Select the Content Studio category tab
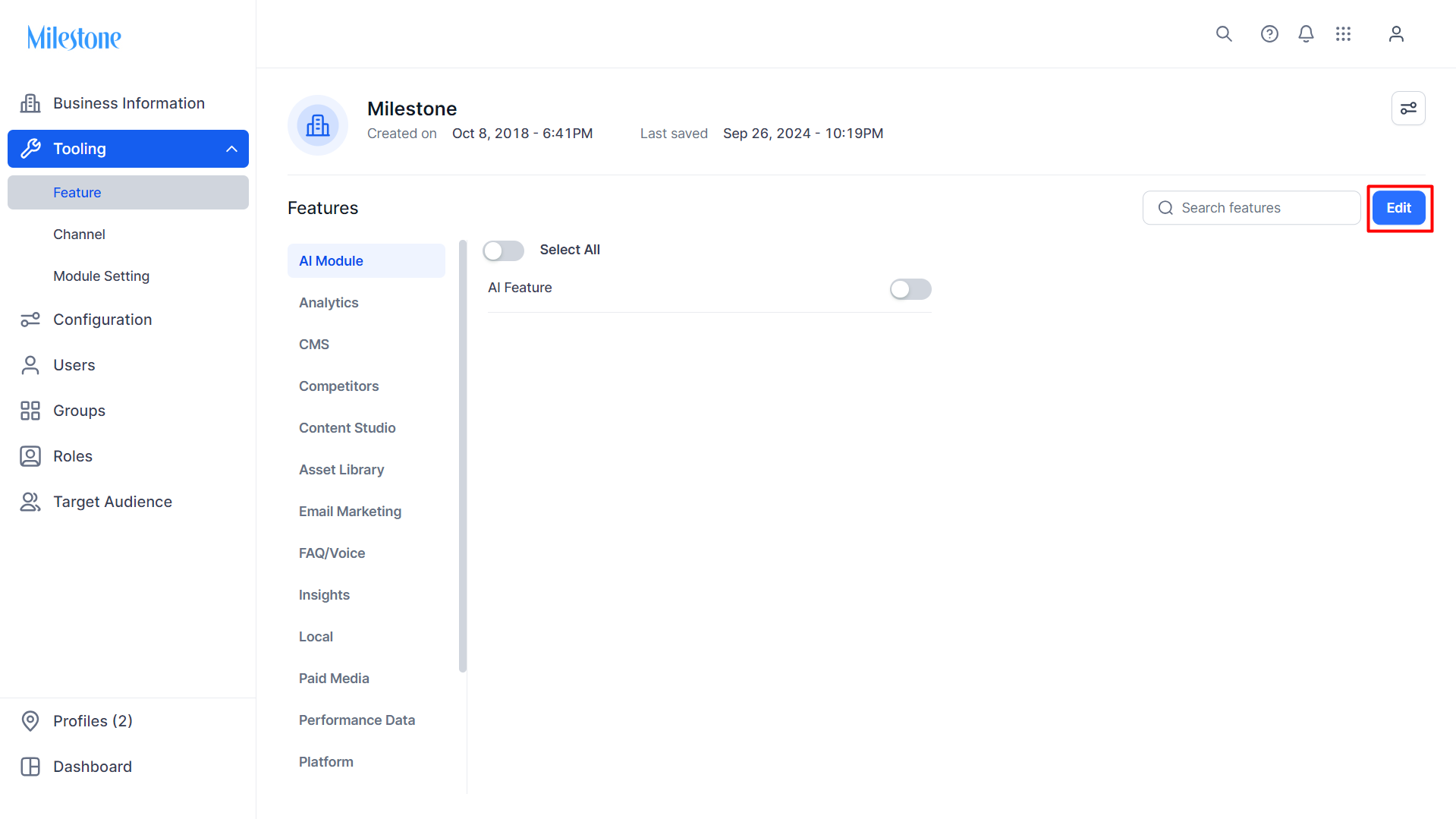The height and width of the screenshot is (819, 1456). [x=366, y=428]
